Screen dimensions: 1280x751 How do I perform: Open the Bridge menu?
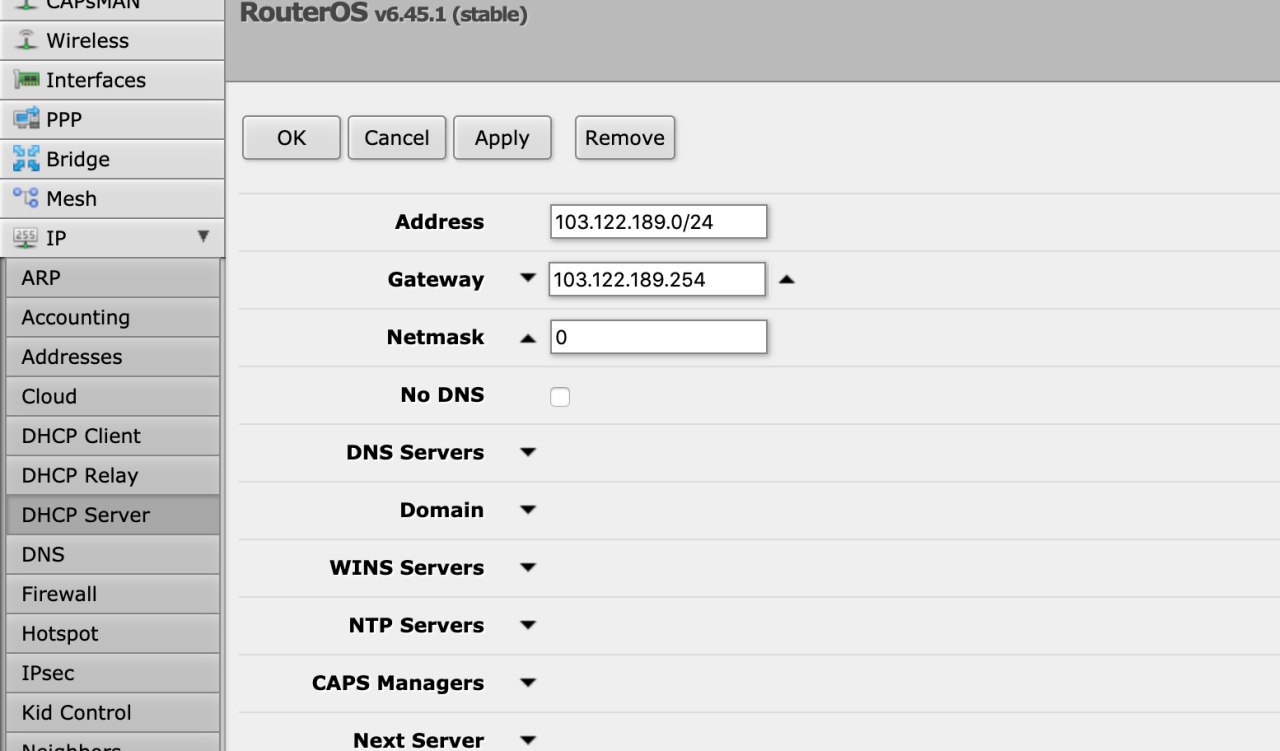[112, 159]
